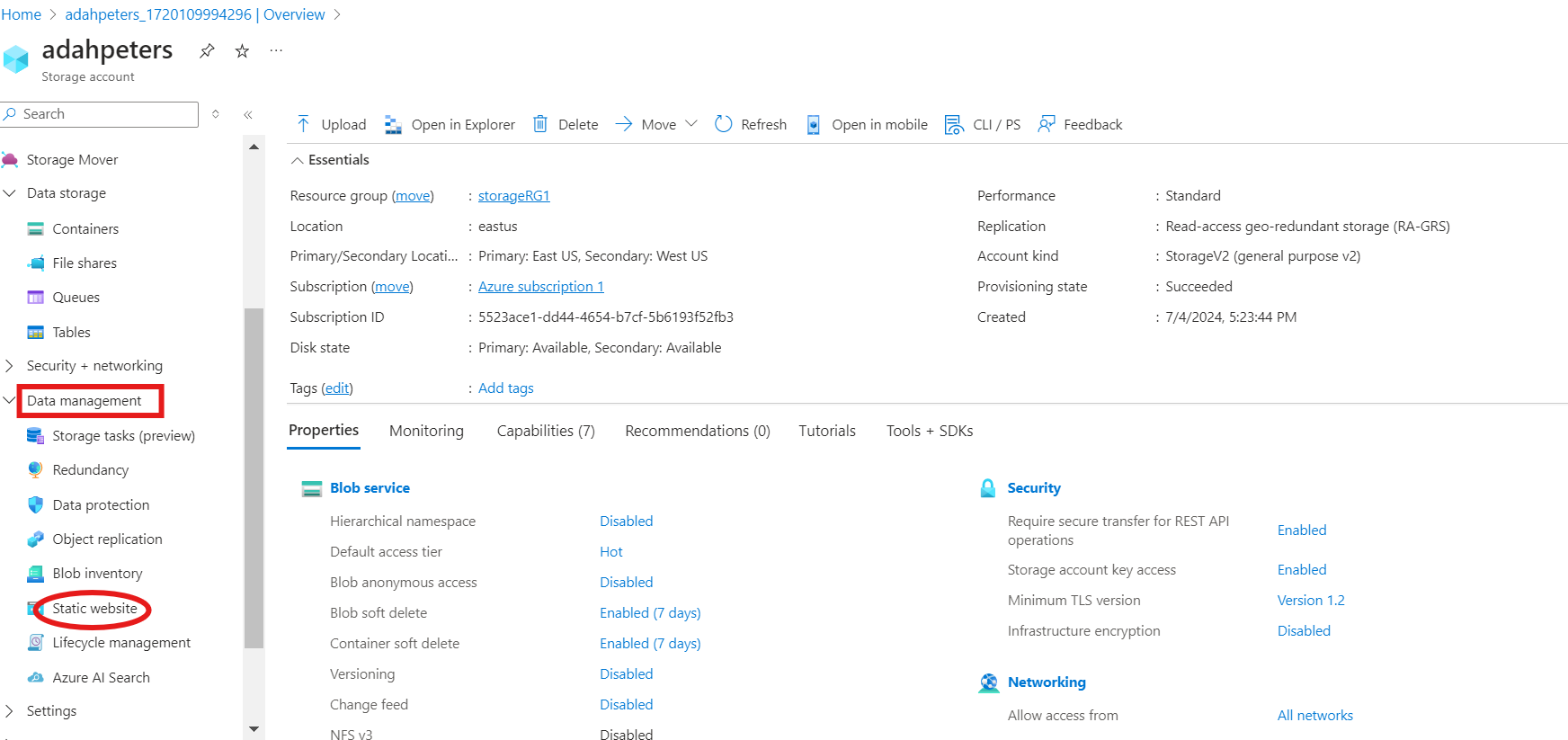This screenshot has width=1568, height=740.
Task: Click the Networking section icon
Action: click(989, 683)
